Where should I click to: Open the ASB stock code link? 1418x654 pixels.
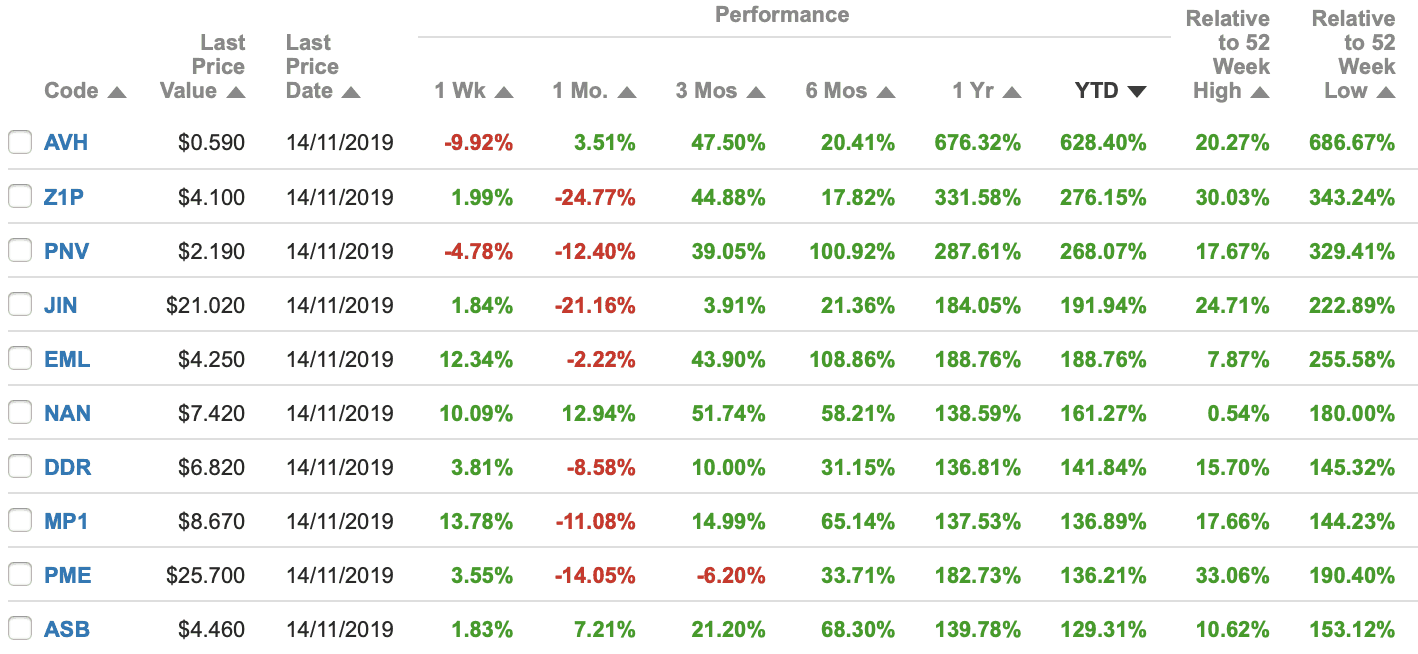click(x=66, y=629)
